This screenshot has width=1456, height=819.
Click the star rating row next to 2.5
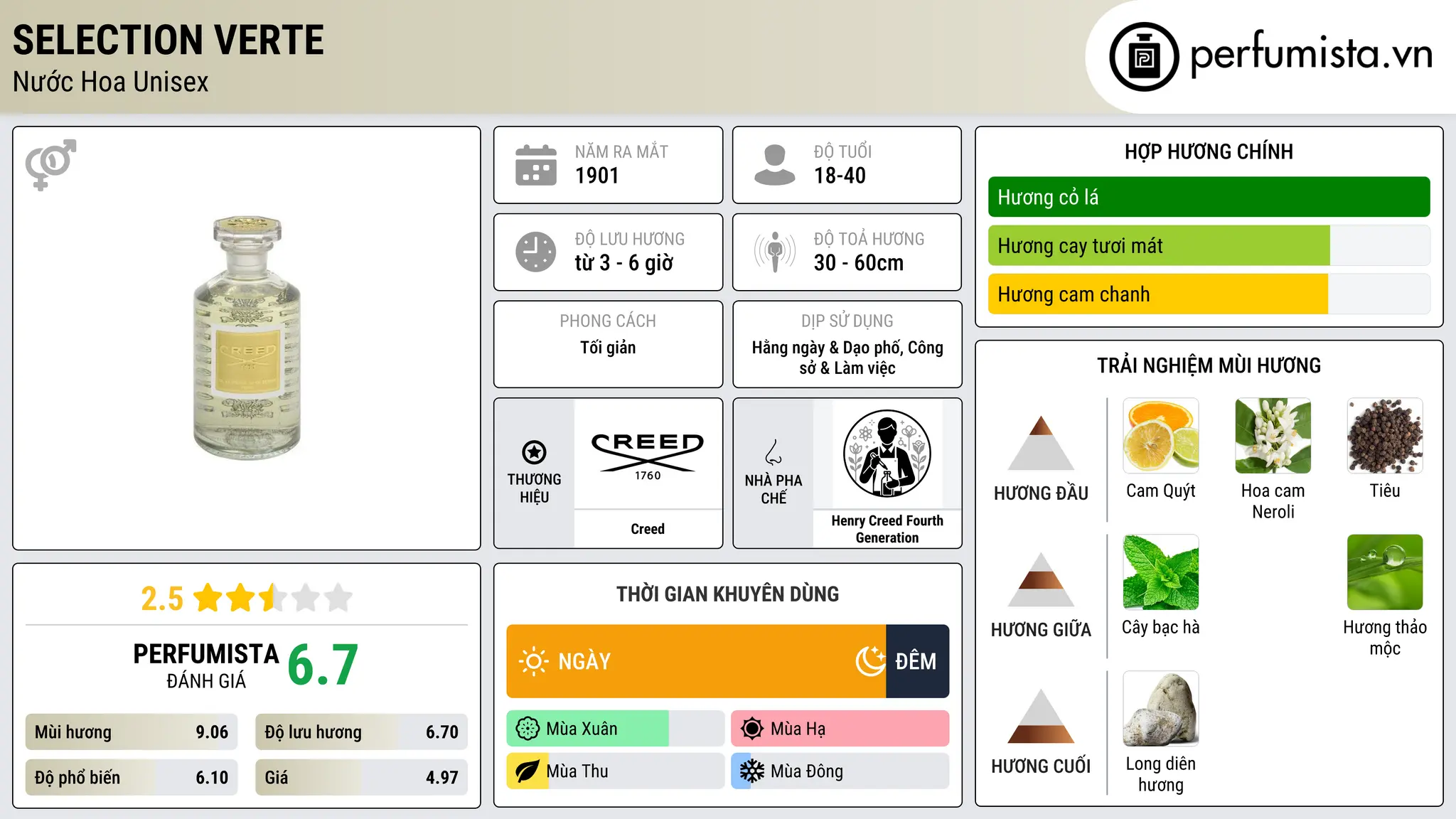[x=272, y=598]
